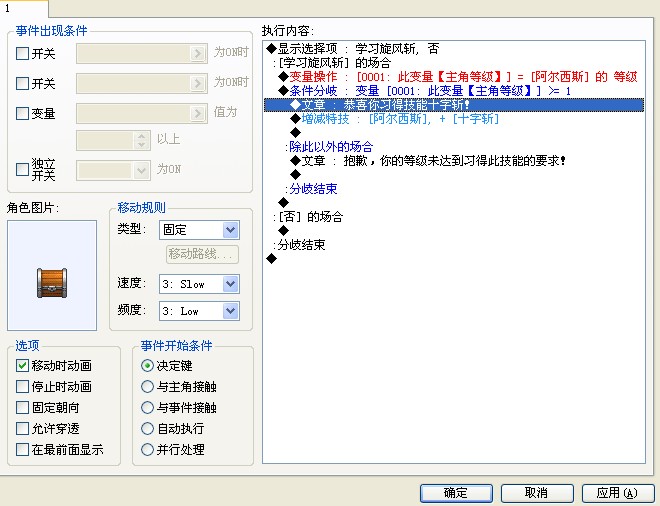The image size is (660, 506).
Task: Select the last empty ◆ command line
Action: pos(454,258)
